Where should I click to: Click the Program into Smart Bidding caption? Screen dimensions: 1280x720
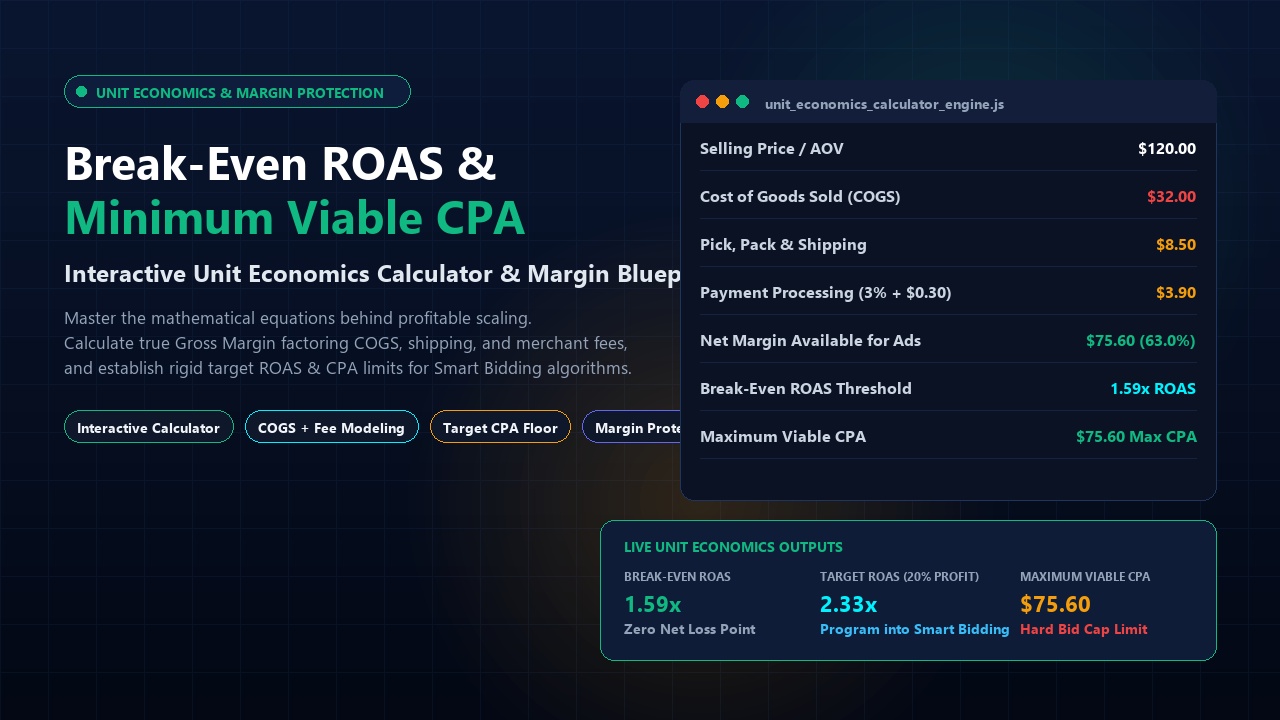(x=914, y=630)
